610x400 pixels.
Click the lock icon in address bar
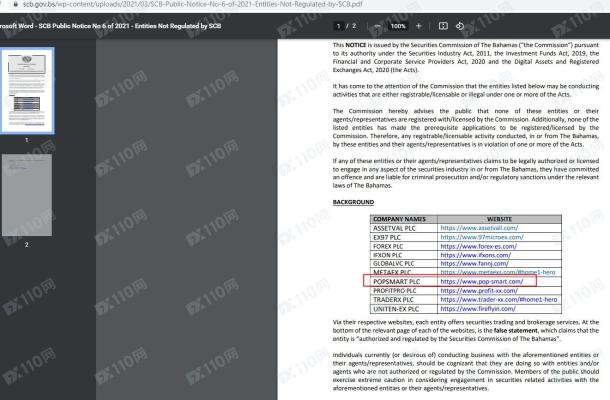point(16,4)
